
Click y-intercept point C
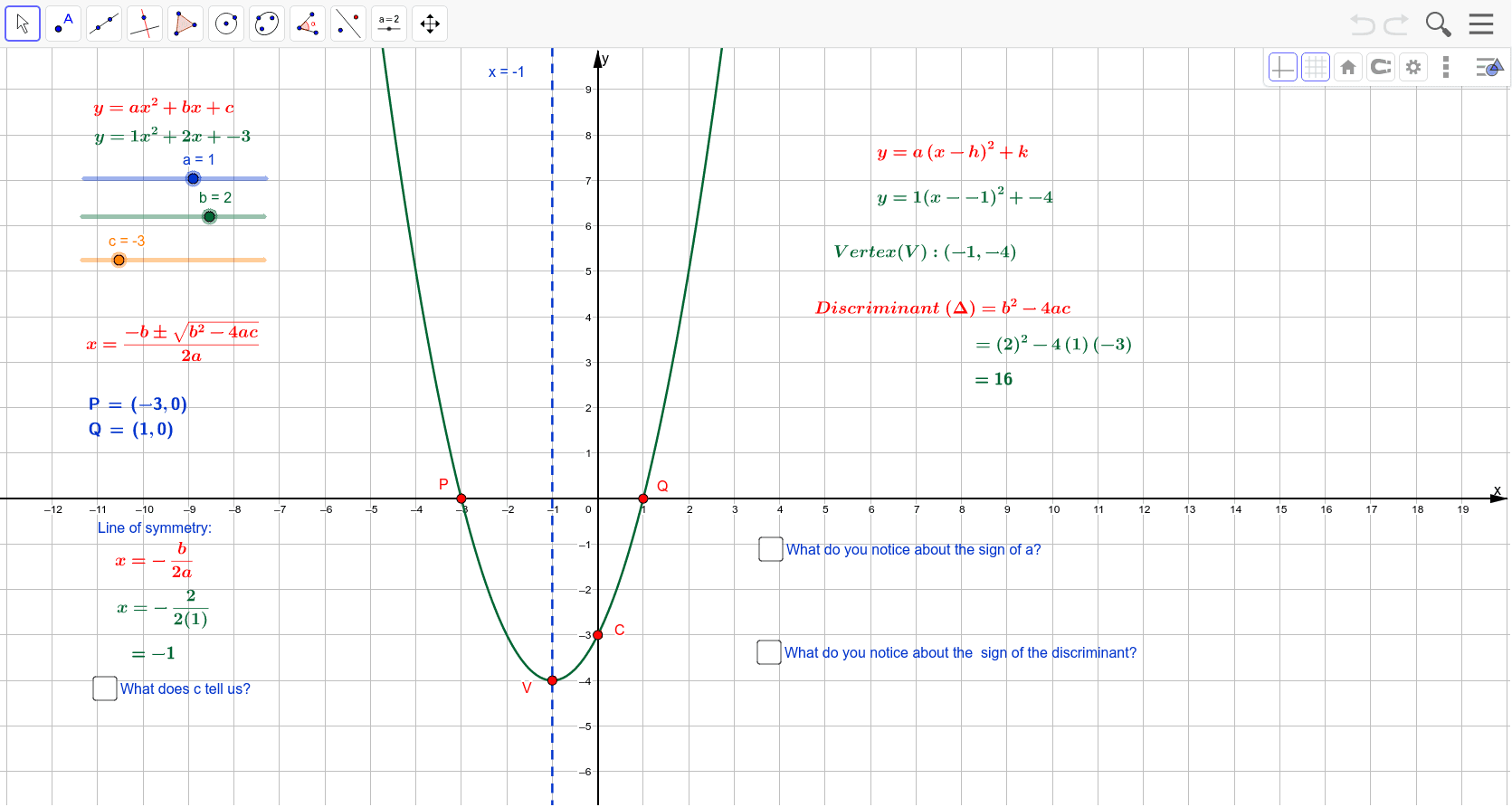click(x=598, y=635)
